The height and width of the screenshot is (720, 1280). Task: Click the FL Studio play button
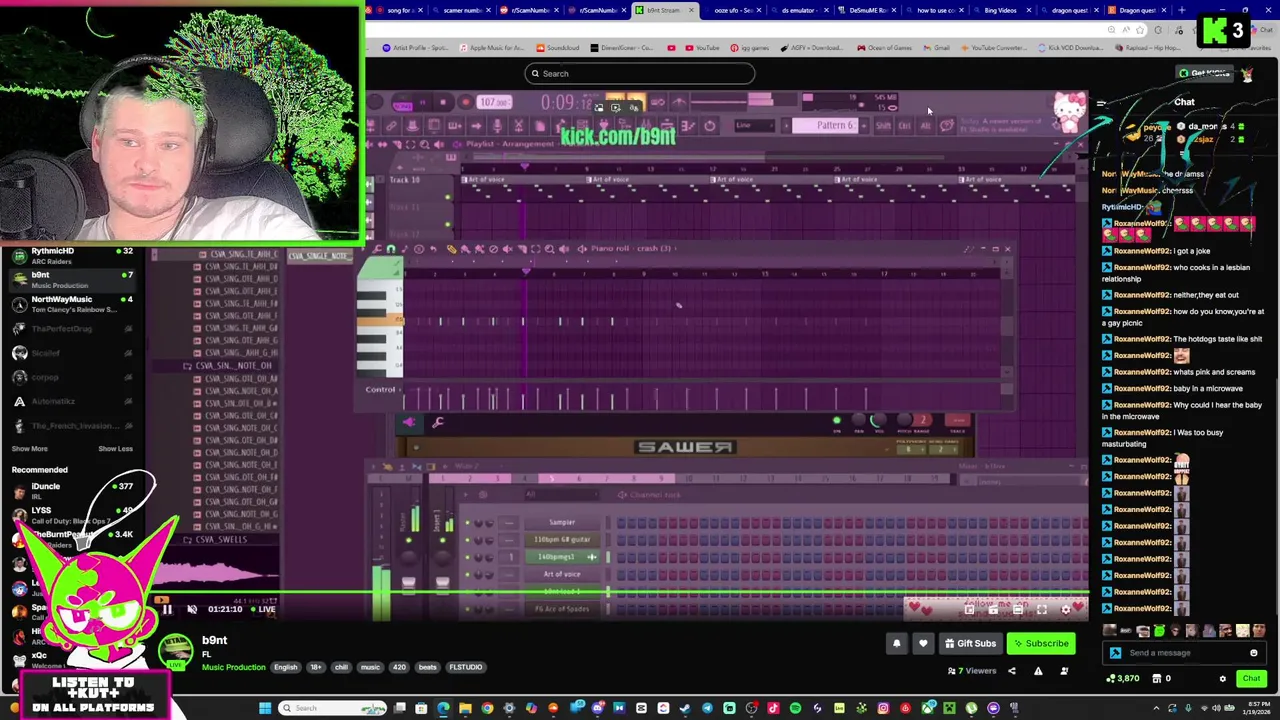click(422, 102)
